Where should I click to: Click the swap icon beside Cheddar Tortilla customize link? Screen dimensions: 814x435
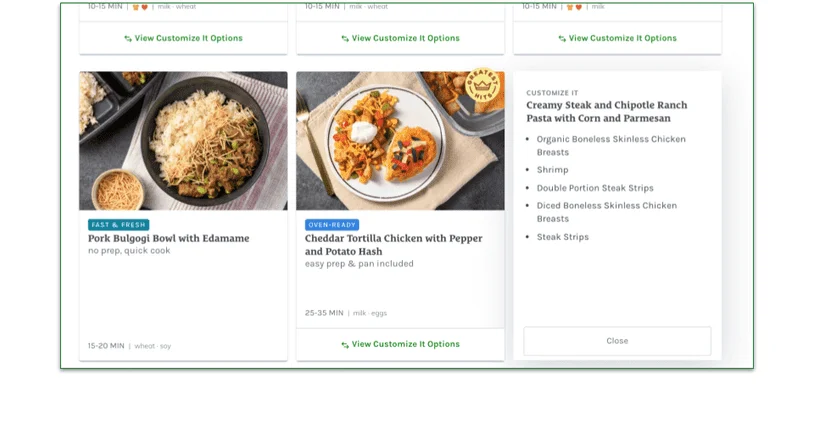345,345
